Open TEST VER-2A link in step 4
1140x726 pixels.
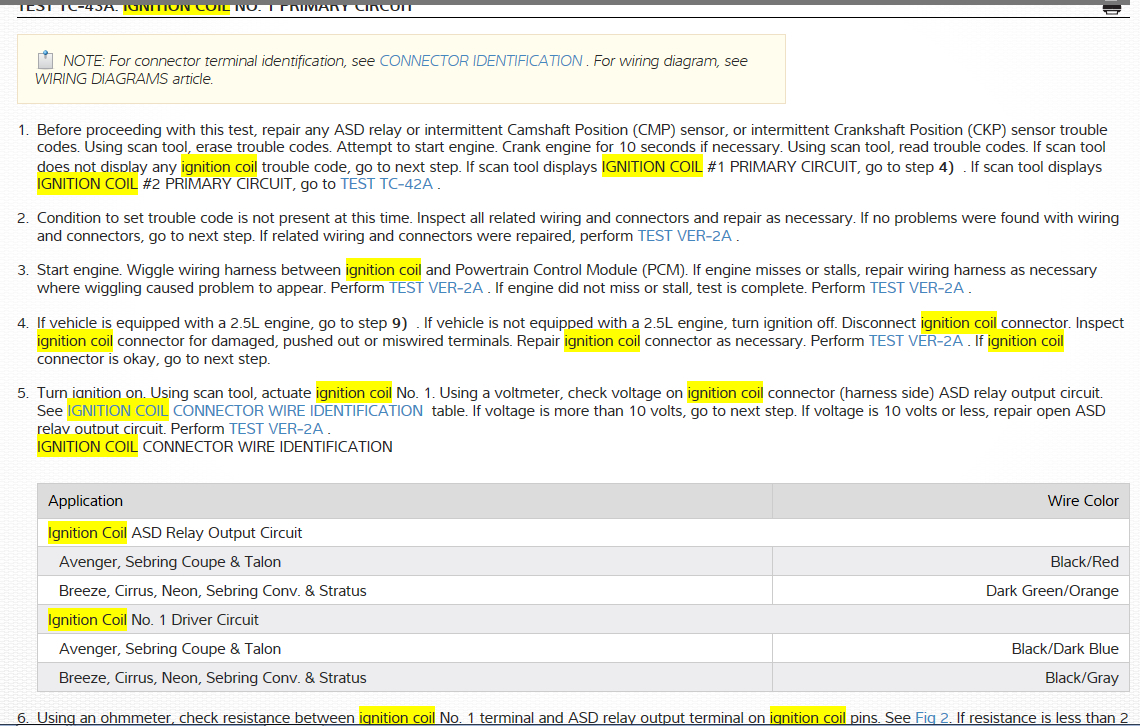tap(916, 341)
